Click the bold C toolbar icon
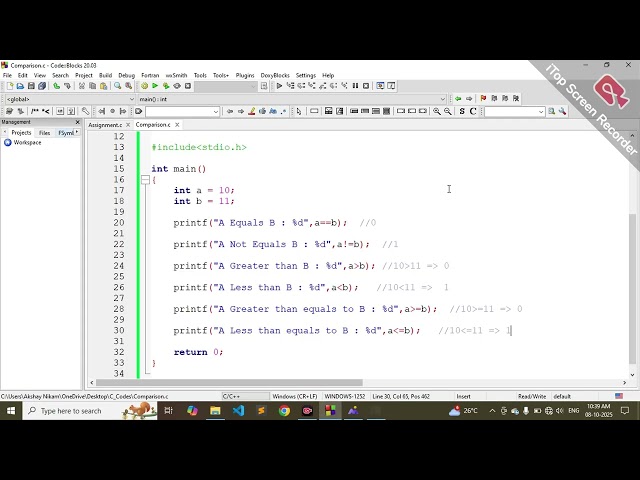The image size is (640, 480). (473, 111)
